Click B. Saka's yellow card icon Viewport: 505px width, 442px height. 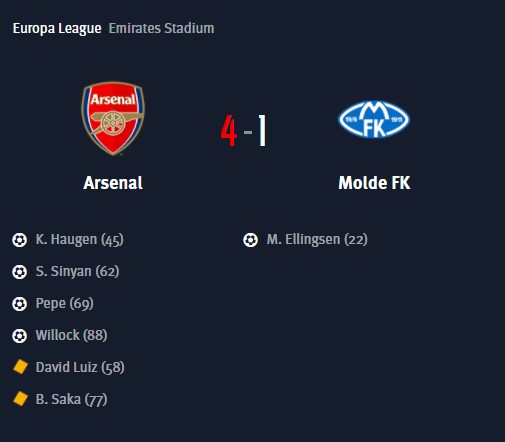(20, 399)
